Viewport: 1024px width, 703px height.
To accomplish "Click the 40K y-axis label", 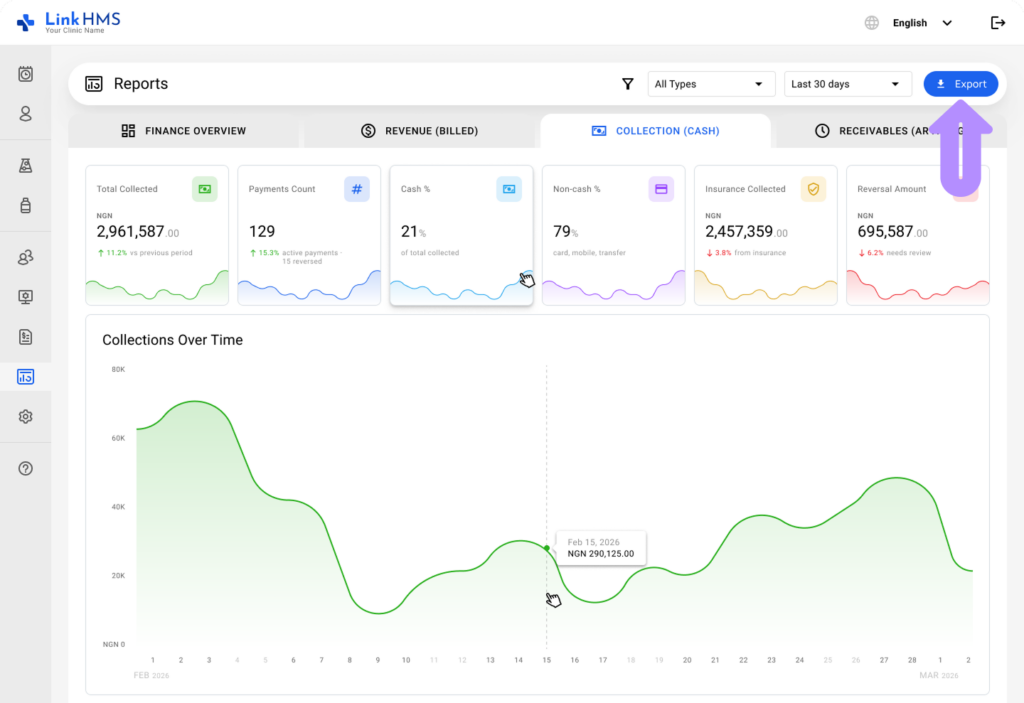I will [118, 507].
